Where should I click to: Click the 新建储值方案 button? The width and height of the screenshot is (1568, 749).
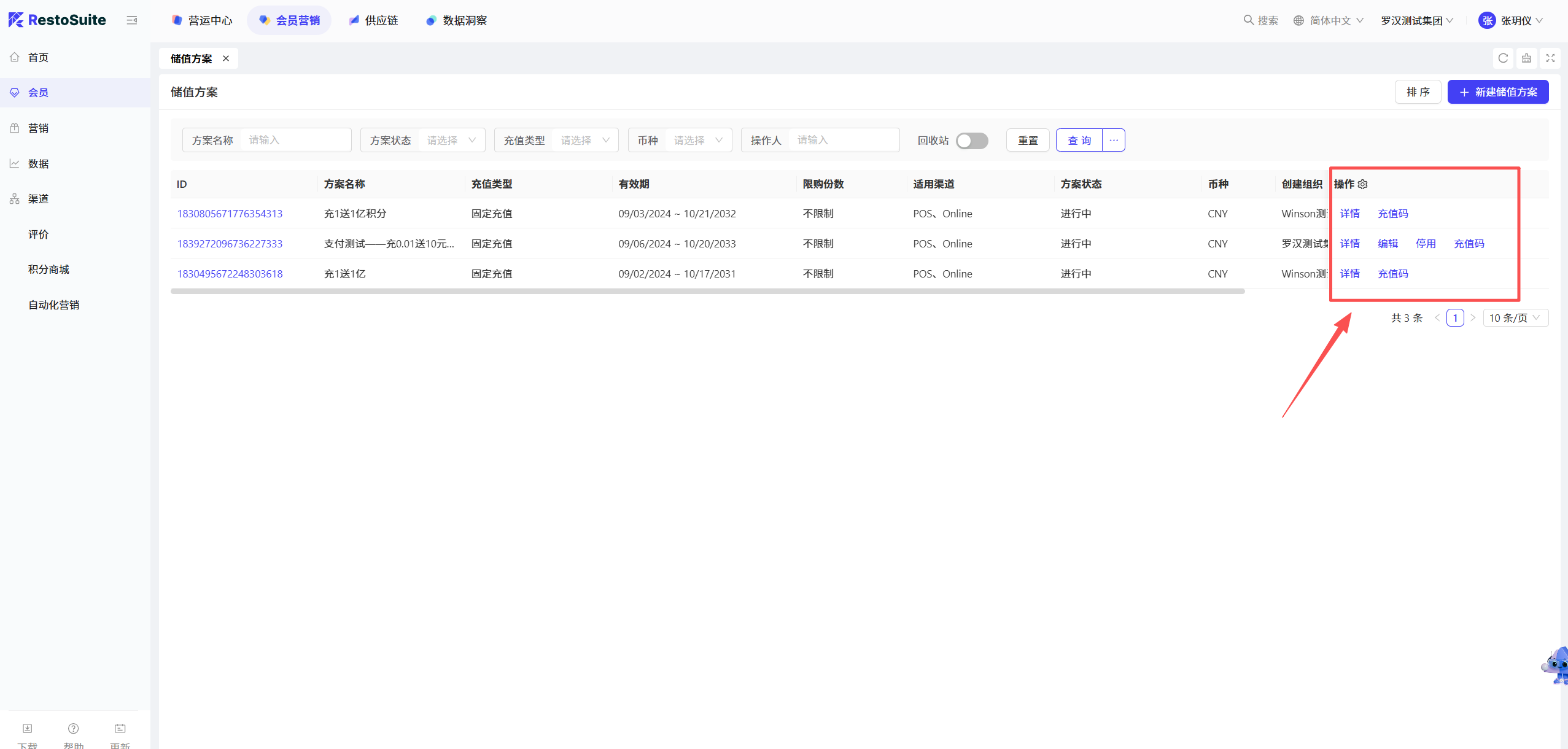[x=1498, y=92]
